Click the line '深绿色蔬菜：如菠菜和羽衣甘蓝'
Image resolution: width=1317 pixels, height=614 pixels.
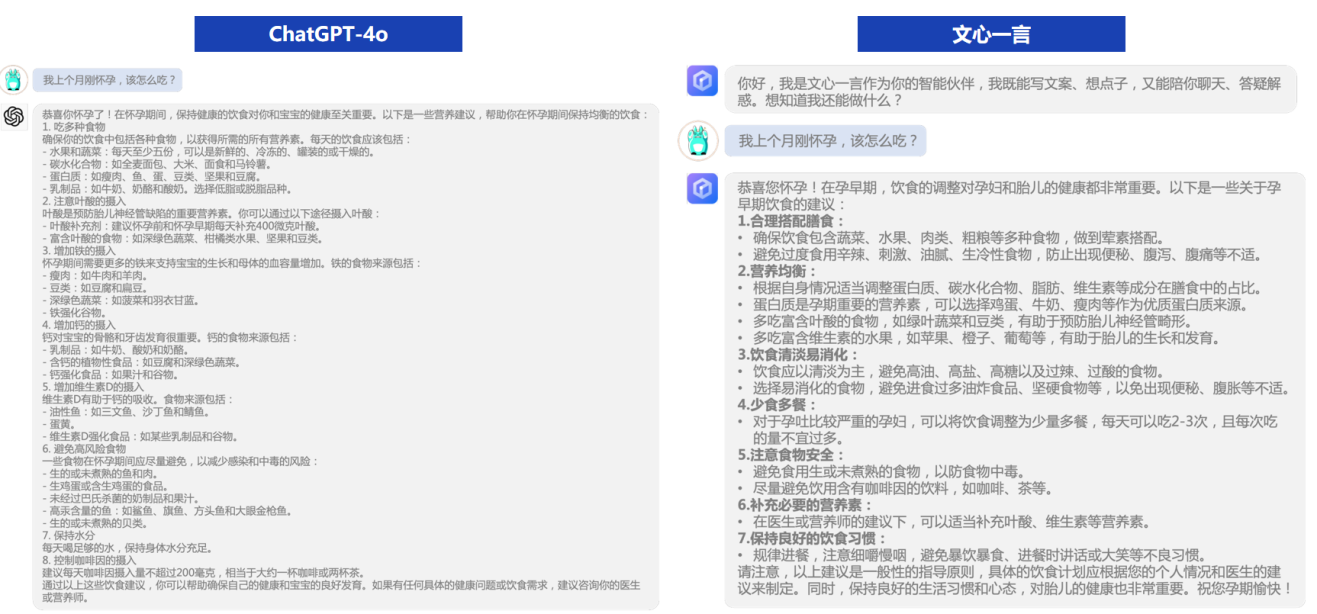[123, 300]
